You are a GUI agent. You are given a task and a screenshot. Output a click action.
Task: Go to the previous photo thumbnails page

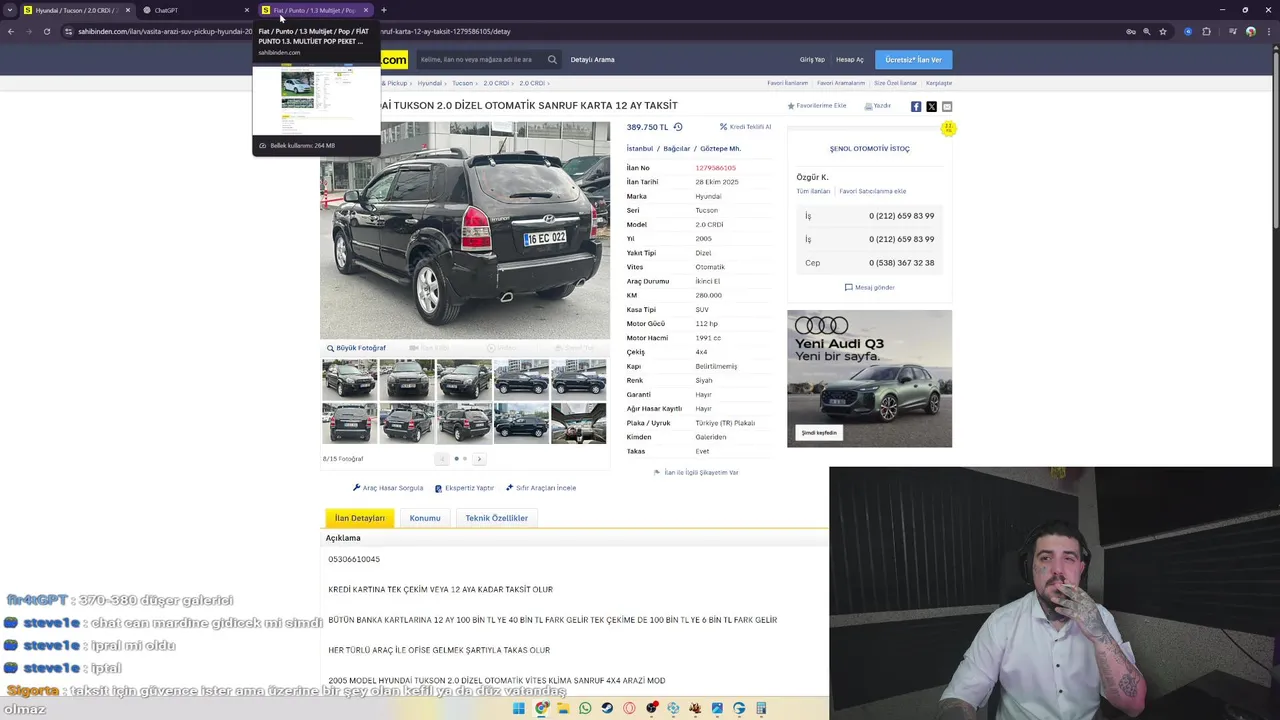point(442,459)
